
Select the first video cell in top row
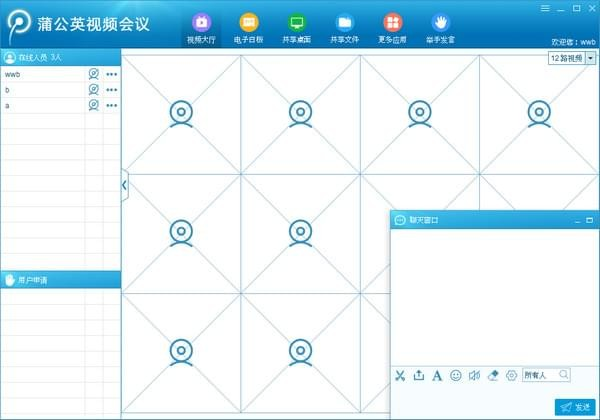181,114
